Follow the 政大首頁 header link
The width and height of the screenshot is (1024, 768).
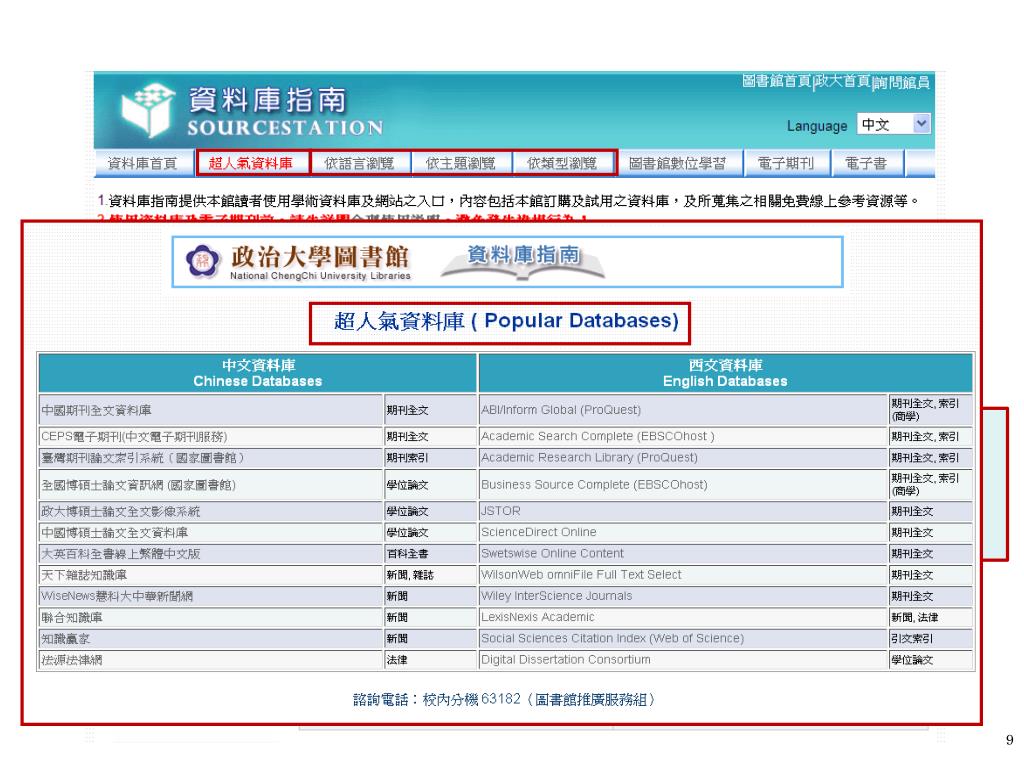point(842,81)
